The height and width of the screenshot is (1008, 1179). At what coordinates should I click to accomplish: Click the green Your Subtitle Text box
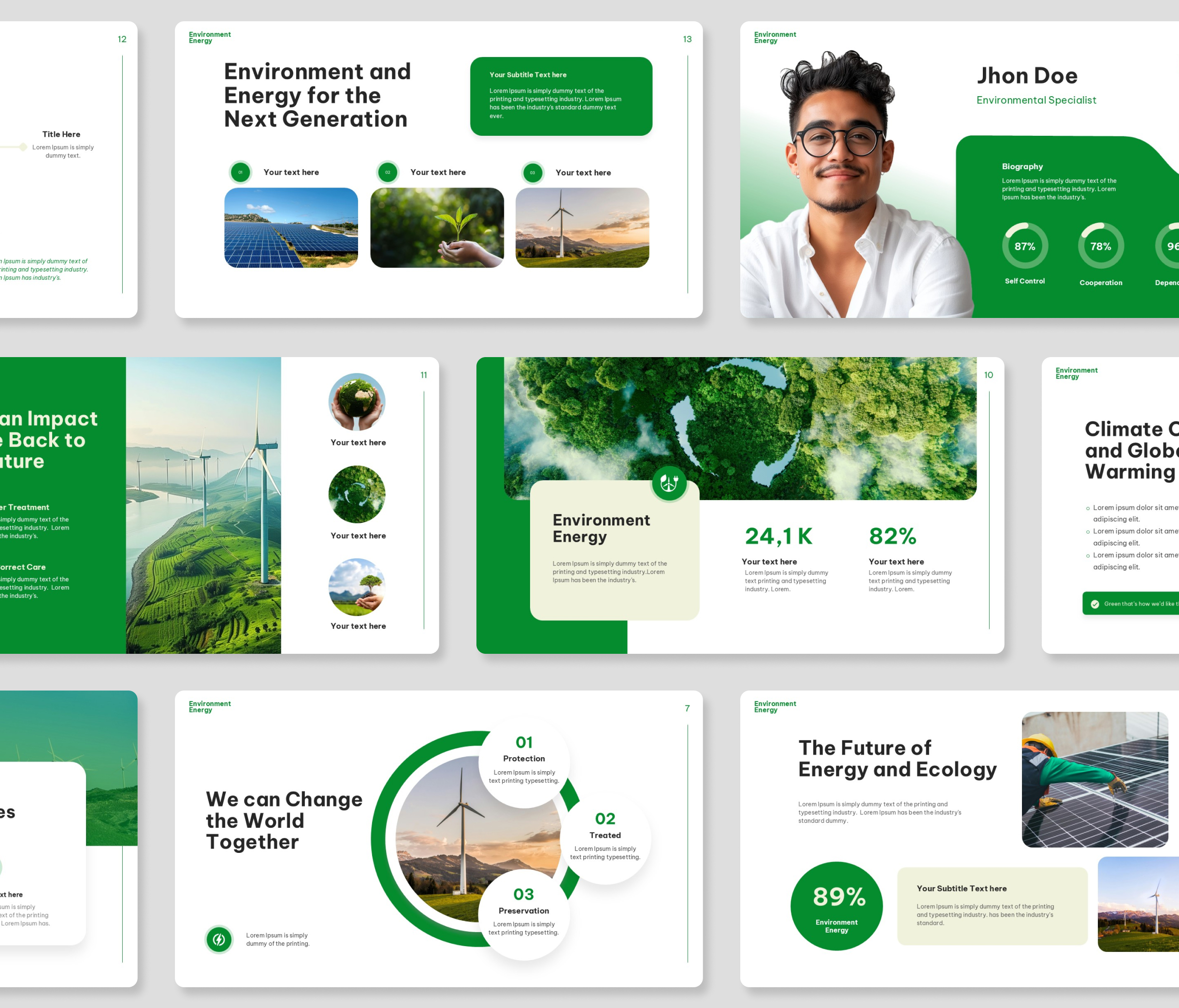coord(561,96)
